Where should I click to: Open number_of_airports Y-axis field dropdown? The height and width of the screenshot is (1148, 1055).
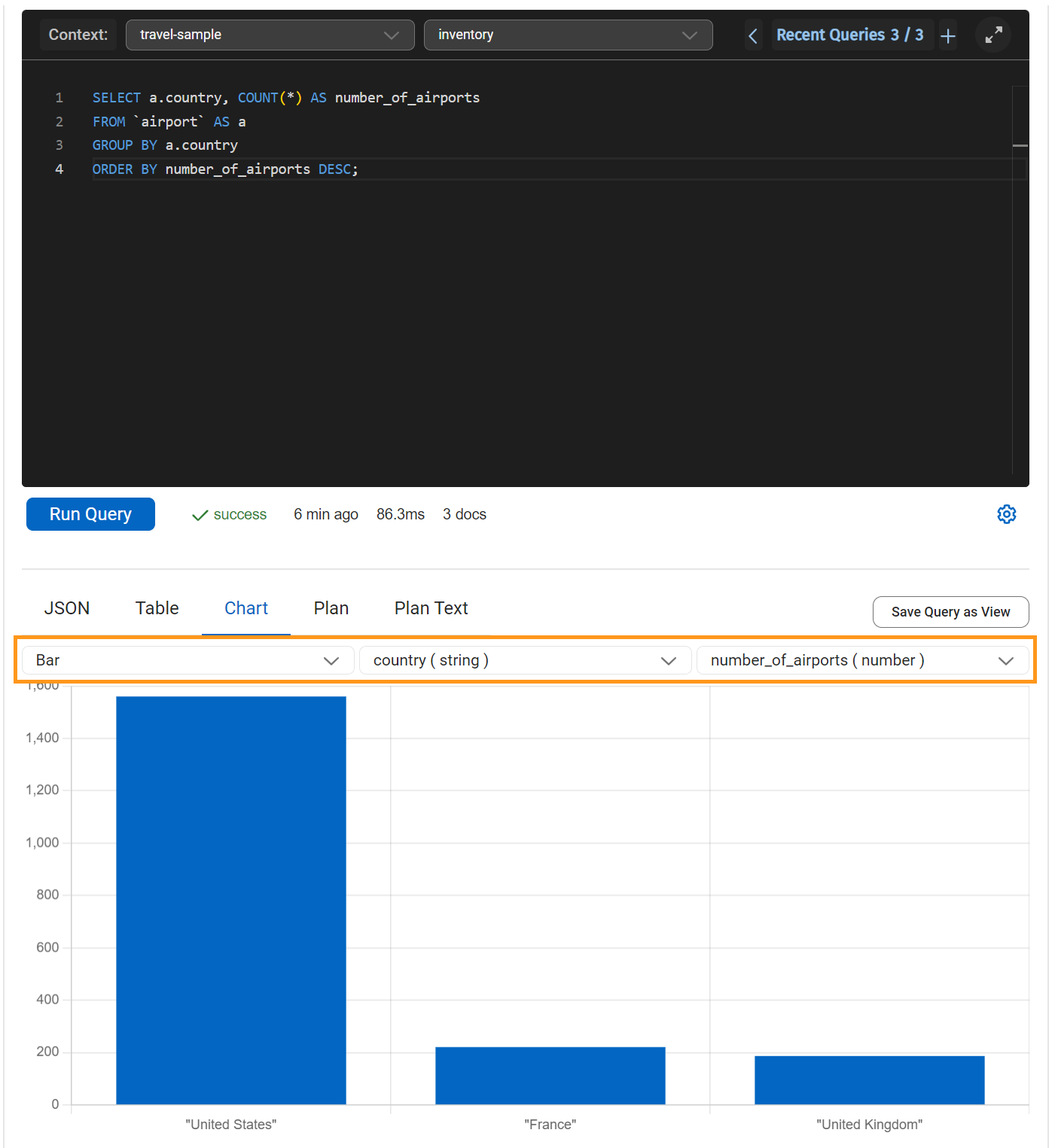click(861, 660)
